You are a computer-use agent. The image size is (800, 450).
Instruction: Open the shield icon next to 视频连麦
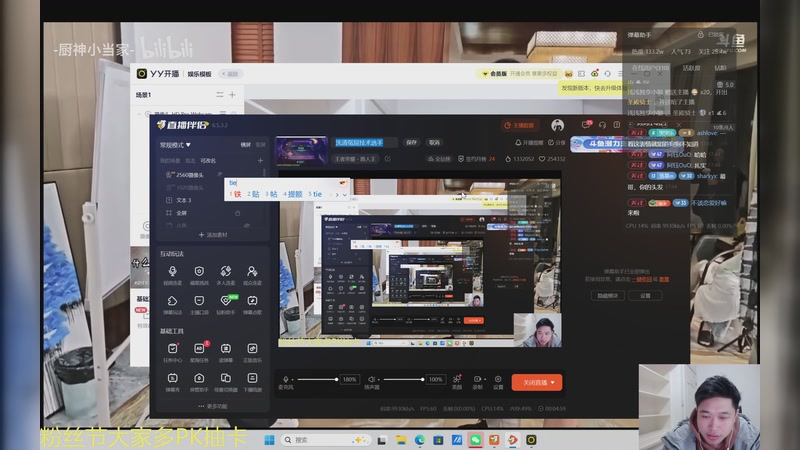tap(199, 271)
